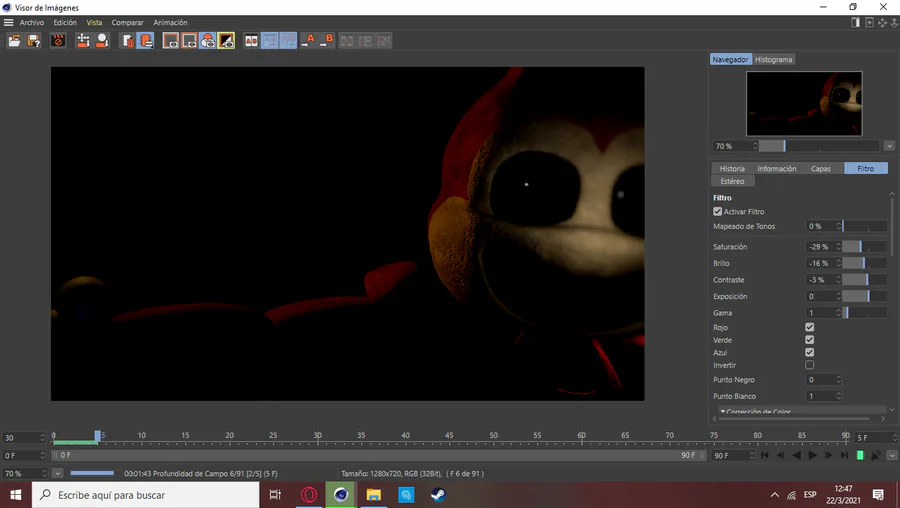Open the Comparar menu
This screenshot has width=900, height=508.
pos(127,22)
